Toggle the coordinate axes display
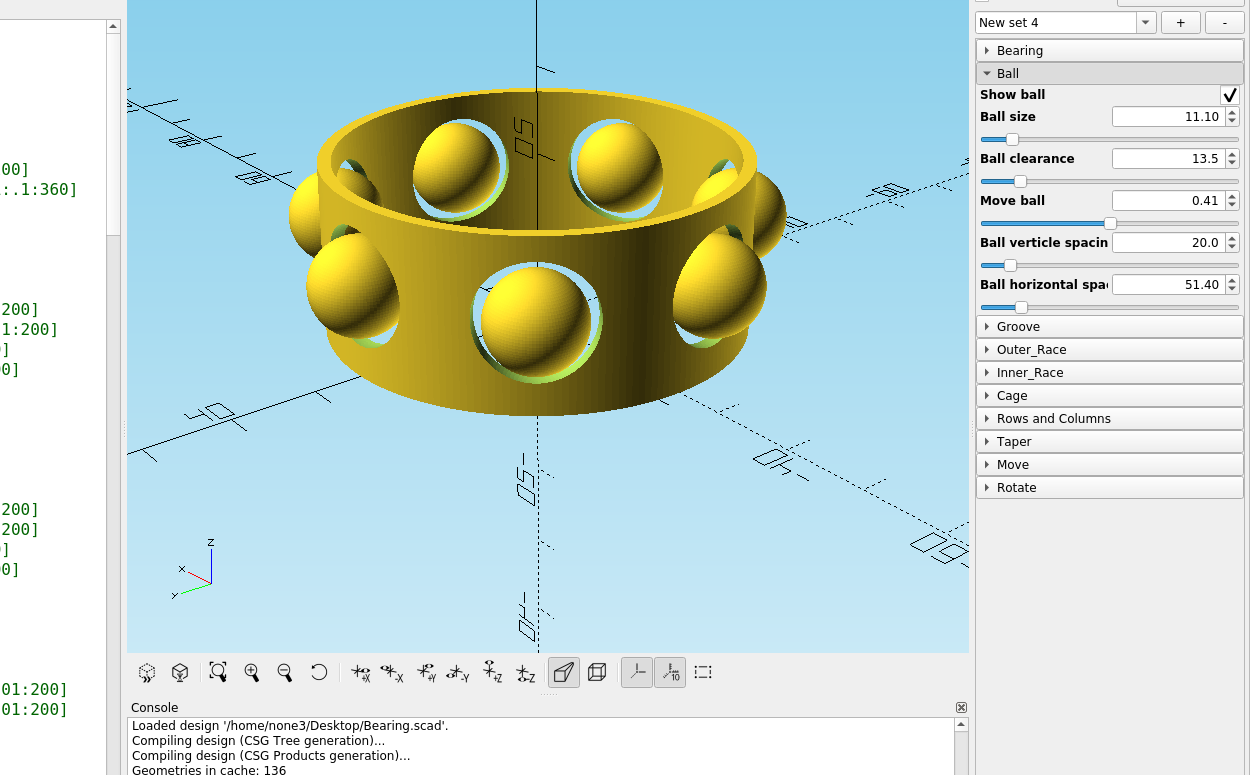Image resolution: width=1250 pixels, height=775 pixels. coord(636,672)
